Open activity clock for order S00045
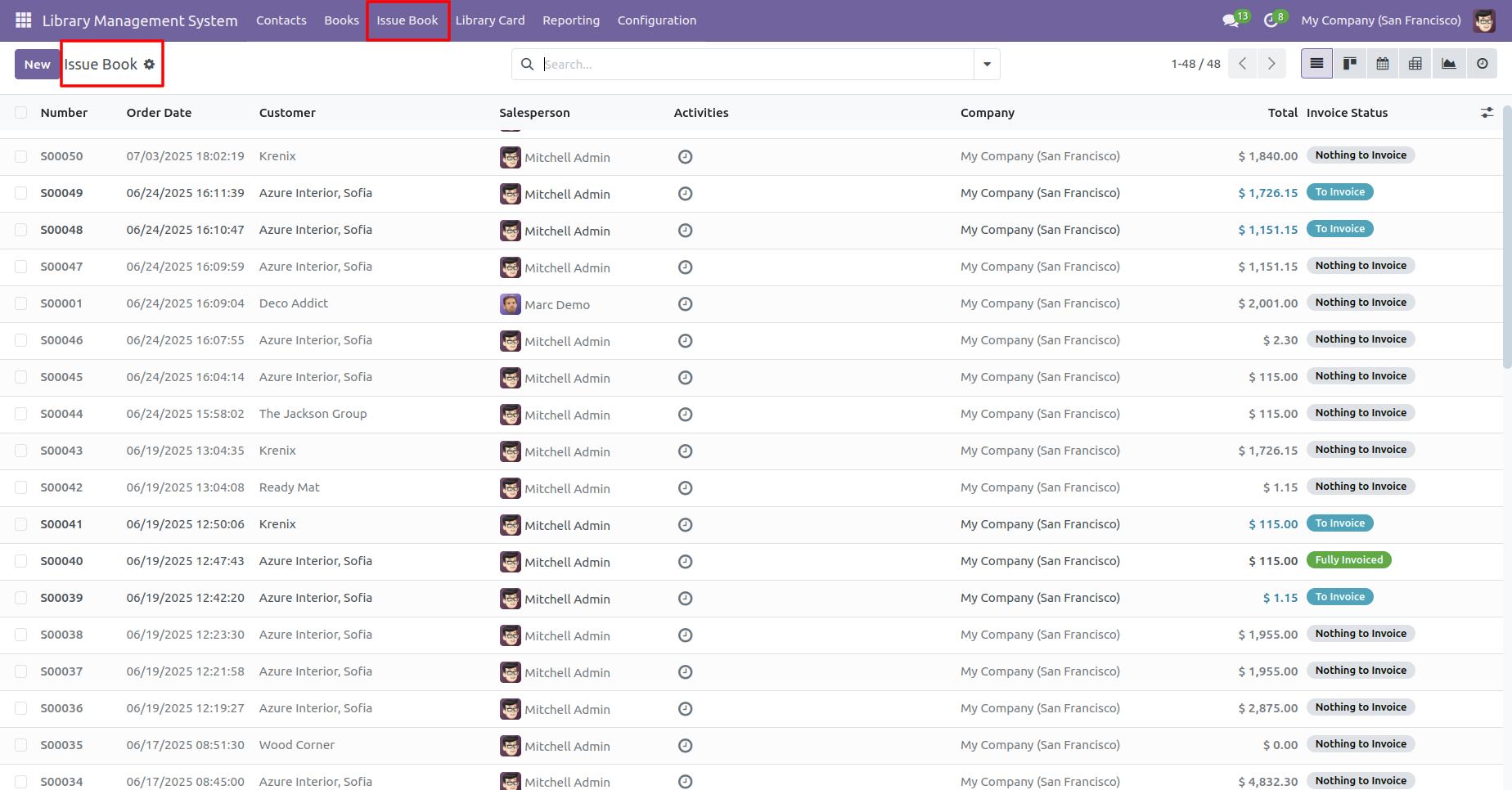The width and height of the screenshot is (1512, 790). tap(686, 378)
